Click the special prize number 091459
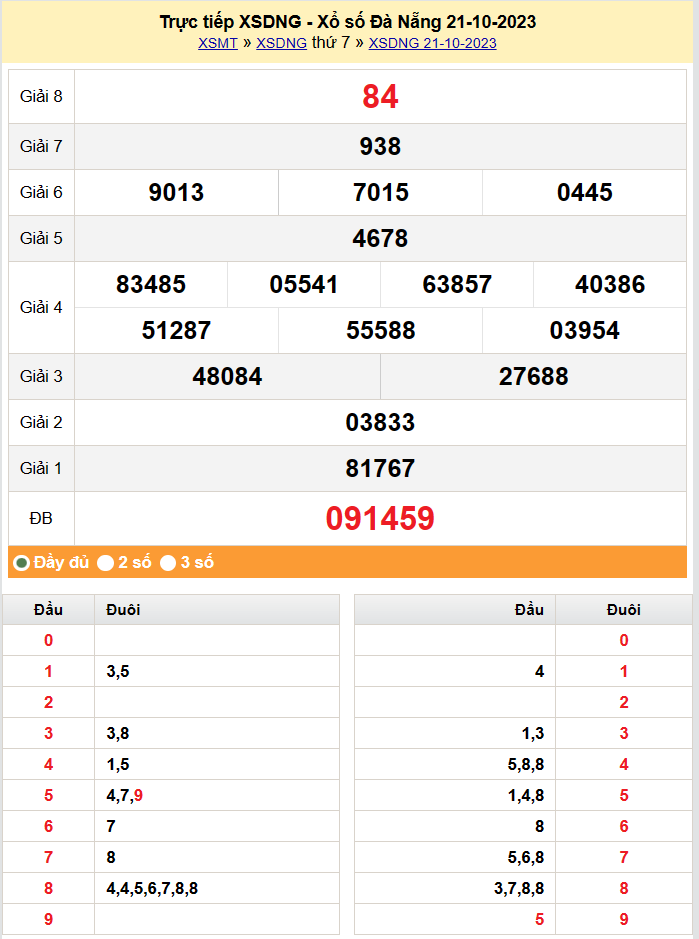This screenshot has height=939, width=699. [380, 519]
